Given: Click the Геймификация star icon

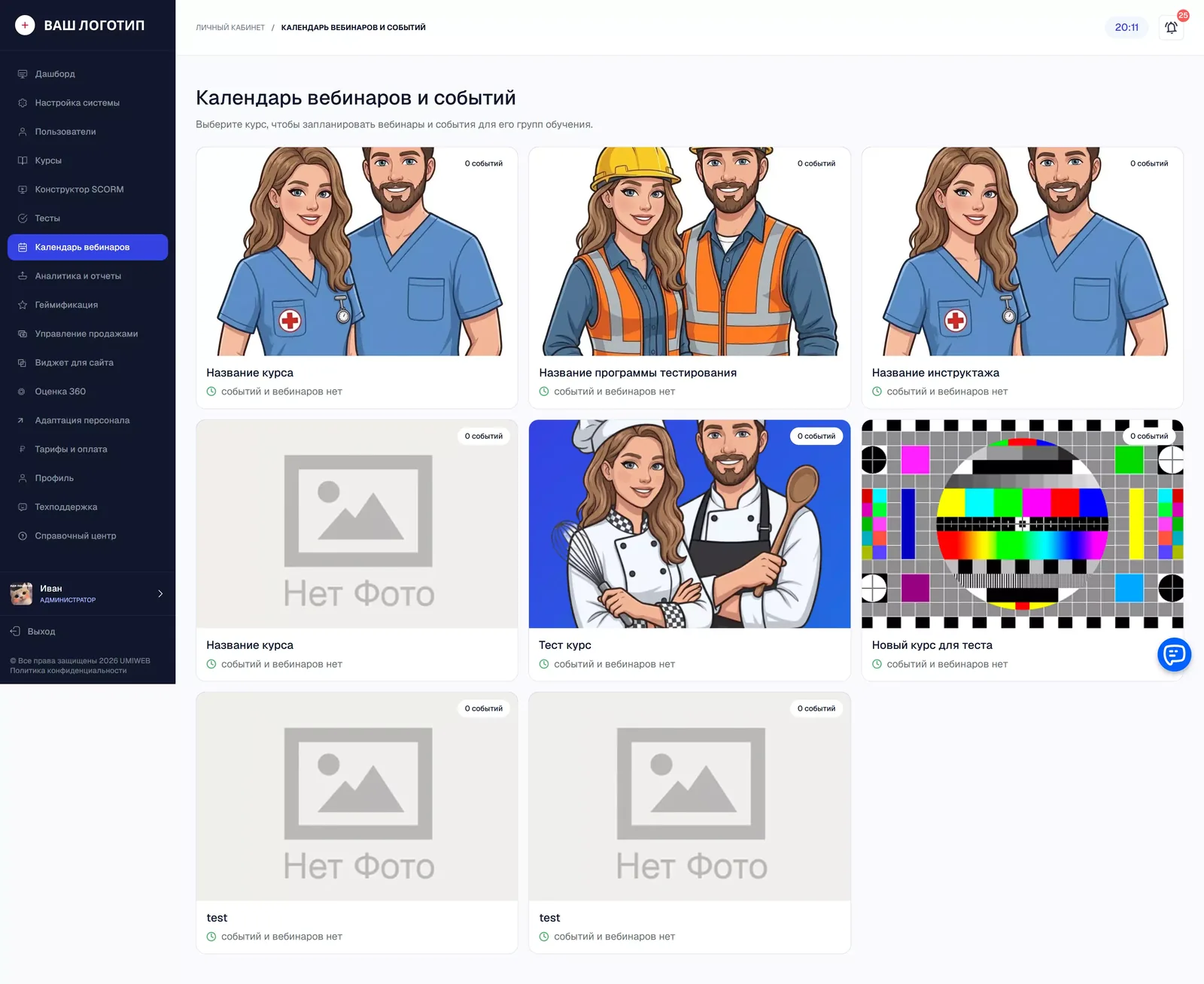Looking at the screenshot, I should (x=23, y=305).
